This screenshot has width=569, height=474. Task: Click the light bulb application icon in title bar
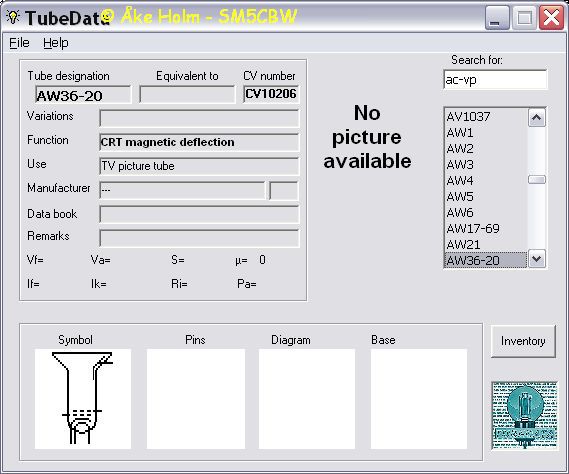13,17
